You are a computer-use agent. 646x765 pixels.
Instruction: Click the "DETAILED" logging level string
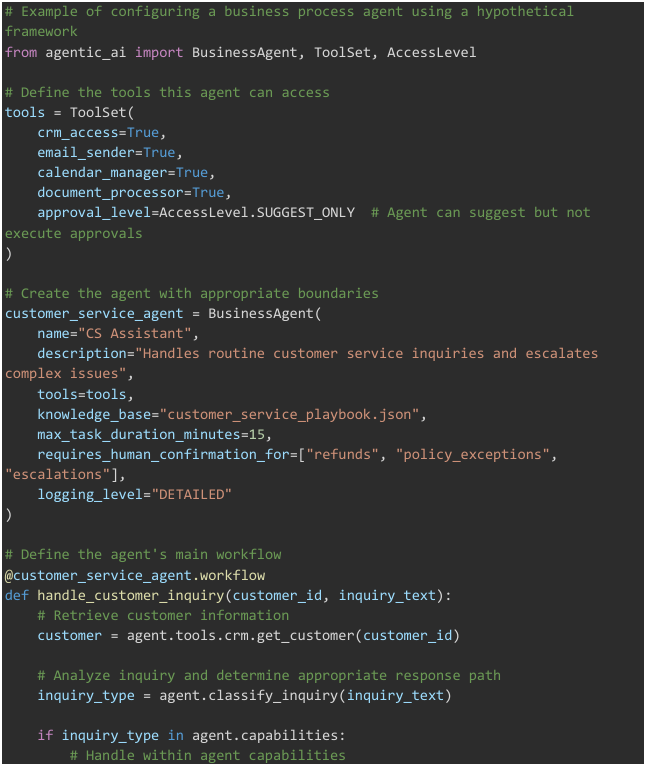click(192, 495)
